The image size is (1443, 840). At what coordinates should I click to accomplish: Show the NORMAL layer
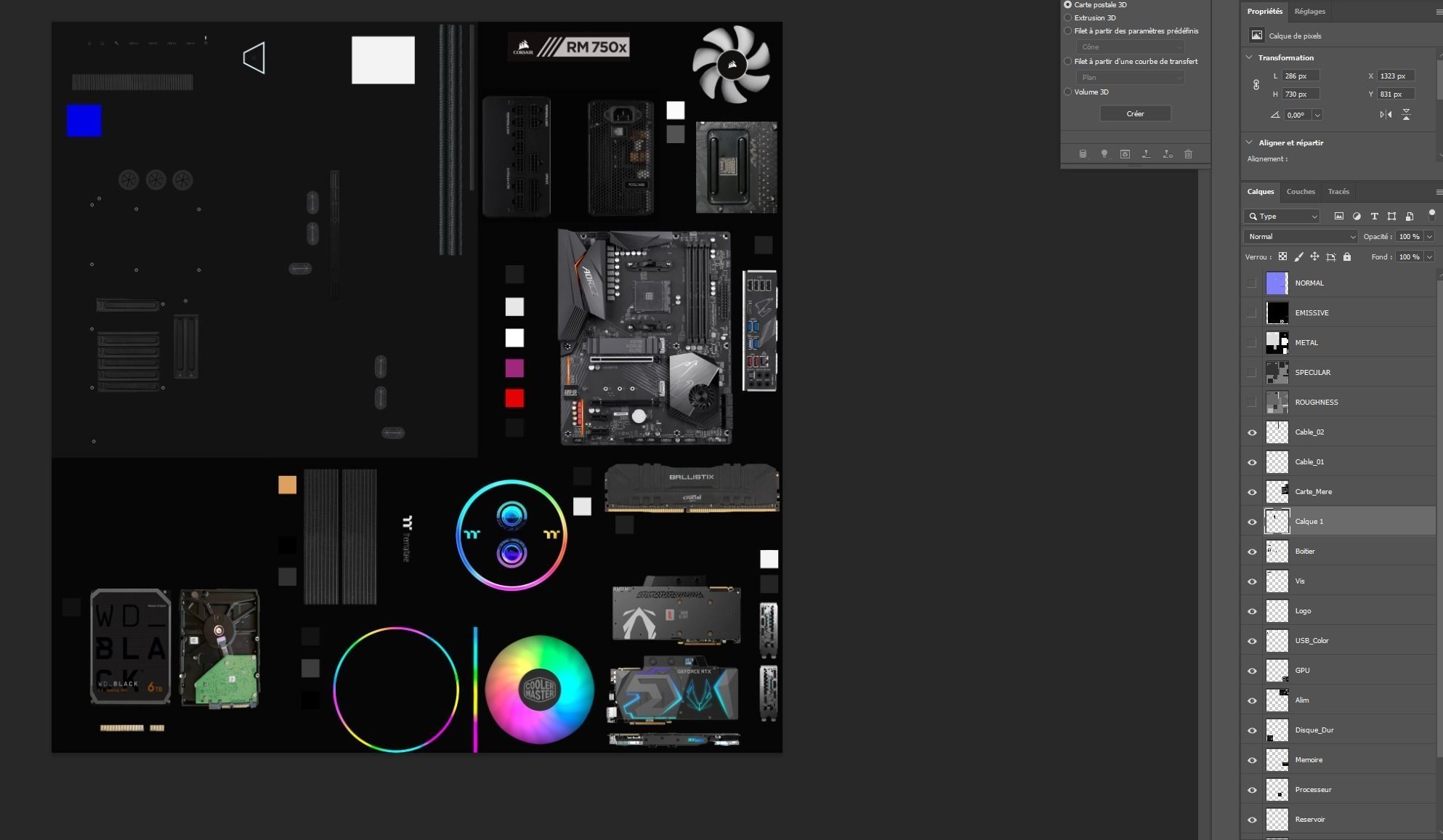[x=1251, y=283]
